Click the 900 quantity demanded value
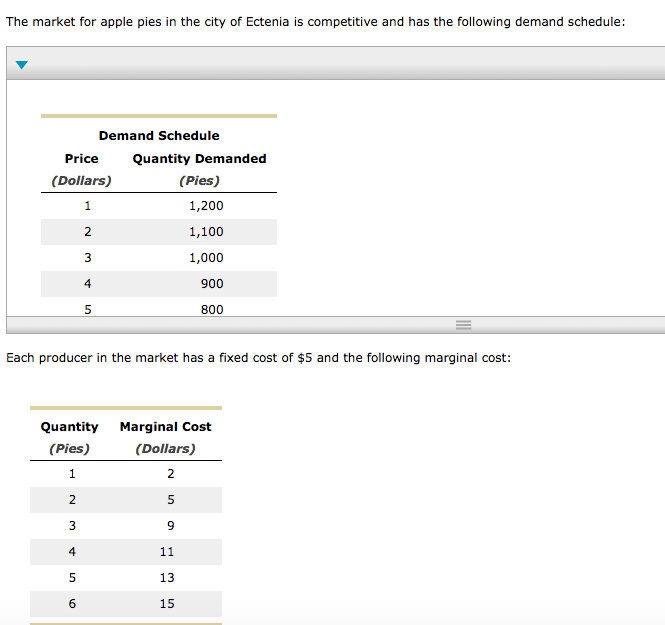The height and width of the screenshot is (625, 665). tap(212, 283)
